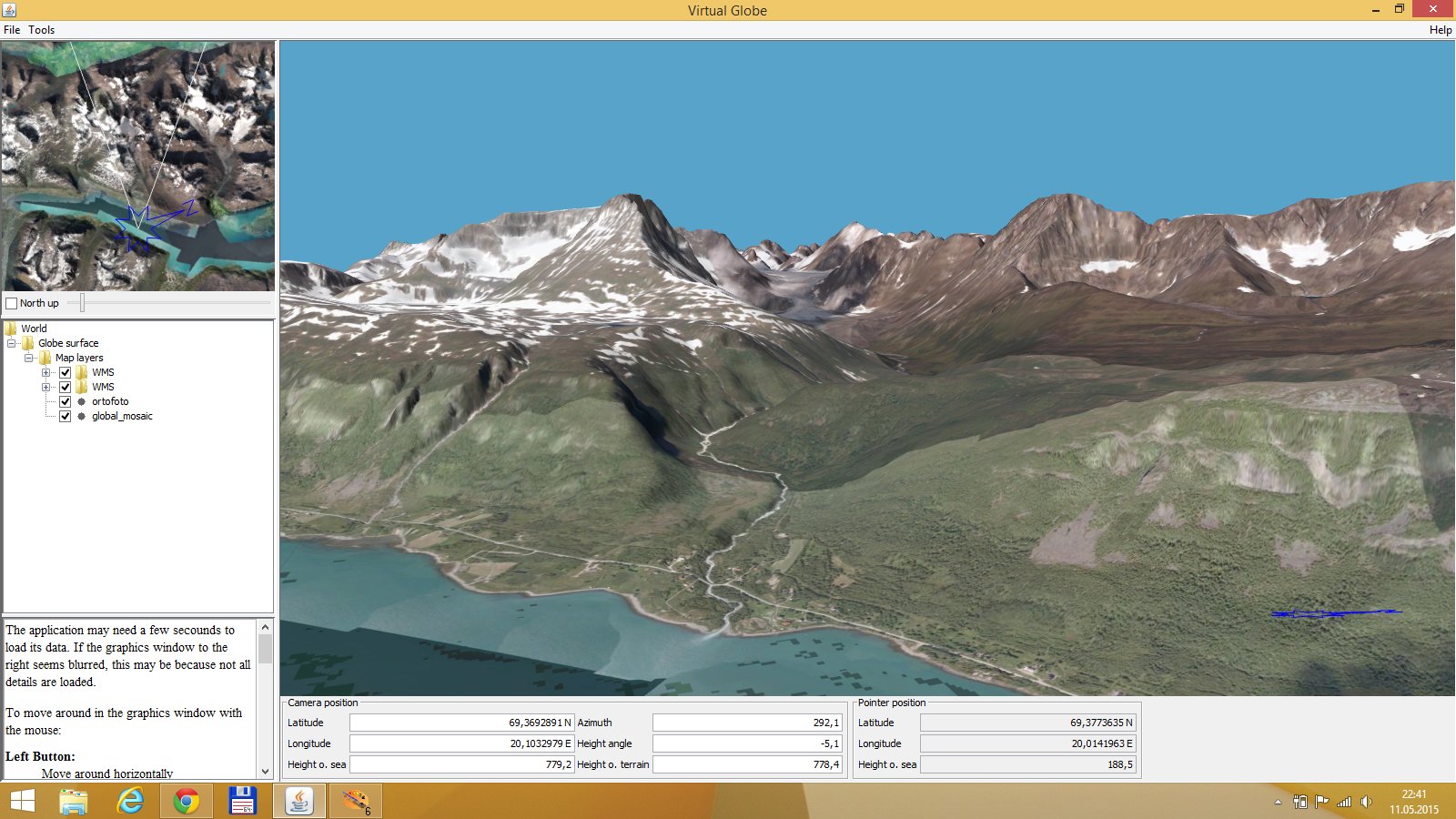Viewport: 1456px width, 819px height.
Task: Click the camera Longitude field
Action: tap(461, 743)
